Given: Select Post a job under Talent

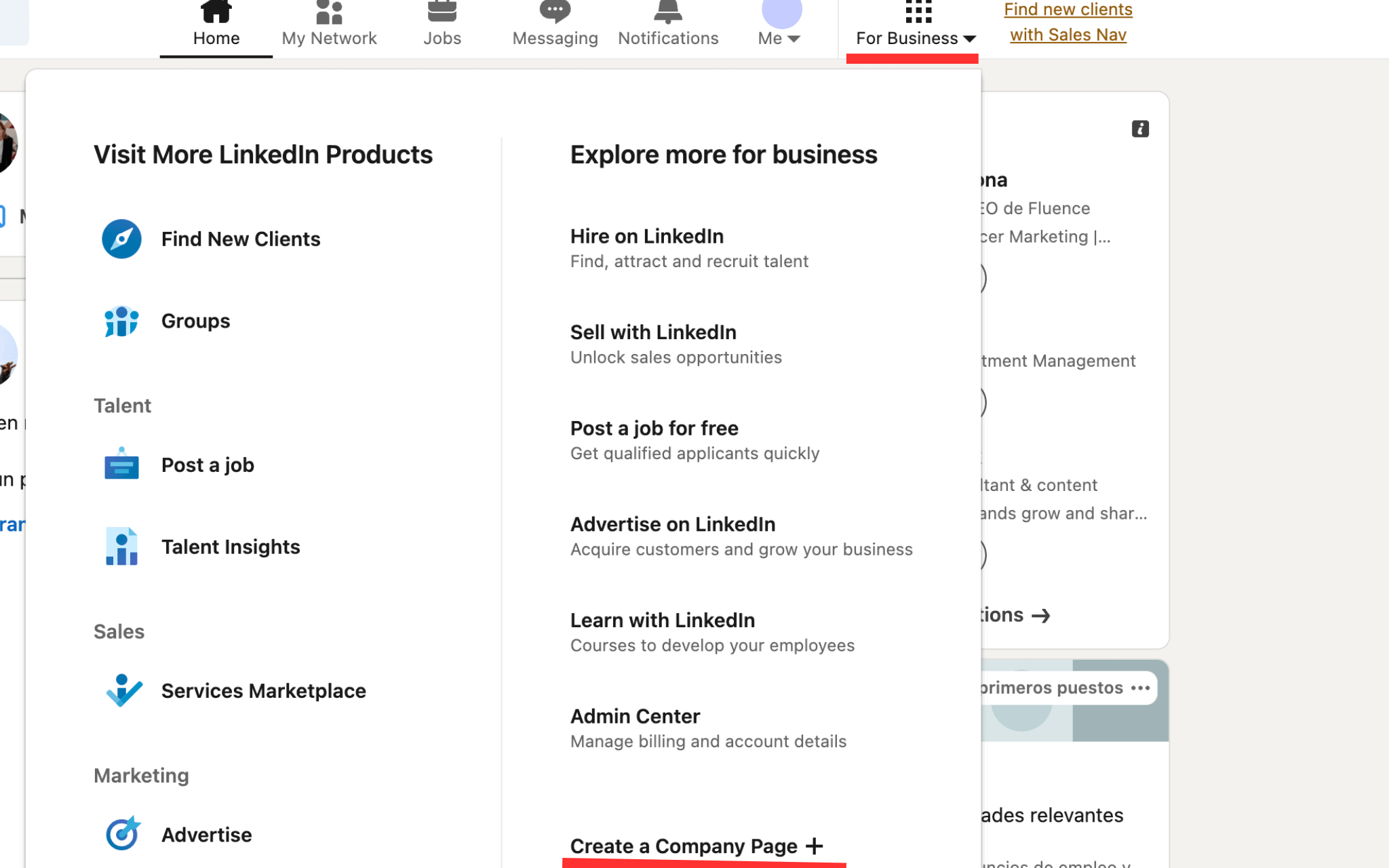Looking at the screenshot, I should (x=208, y=465).
